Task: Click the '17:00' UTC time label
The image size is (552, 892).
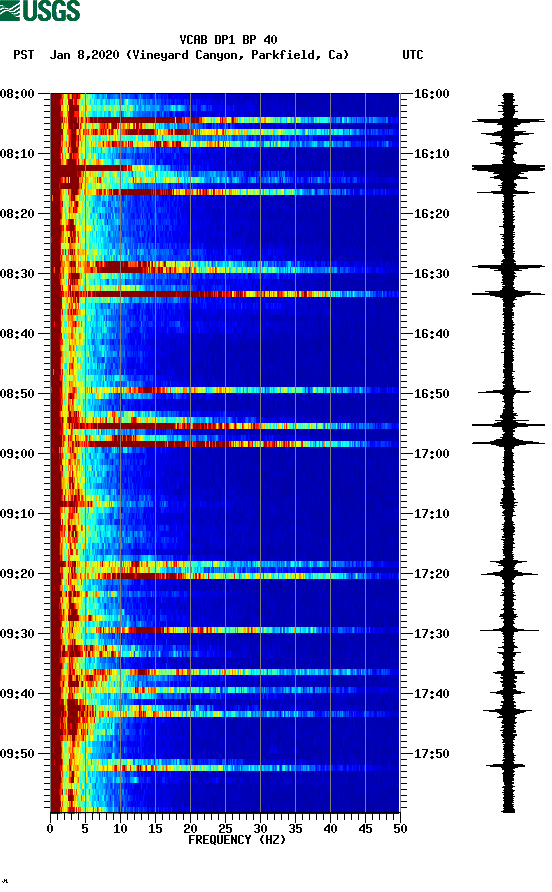Action: pos(431,454)
